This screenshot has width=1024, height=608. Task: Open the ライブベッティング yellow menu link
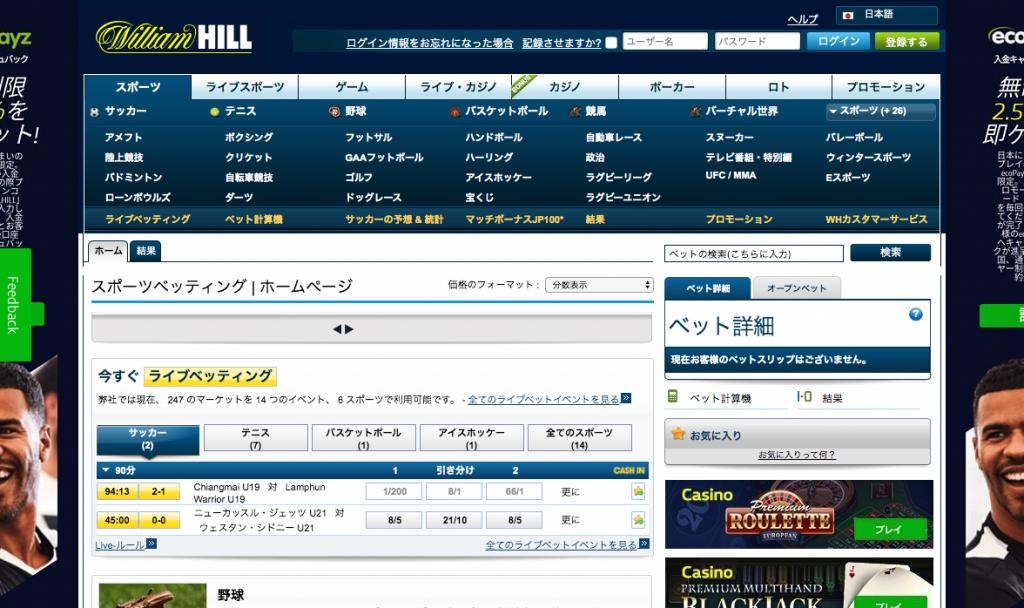148,219
